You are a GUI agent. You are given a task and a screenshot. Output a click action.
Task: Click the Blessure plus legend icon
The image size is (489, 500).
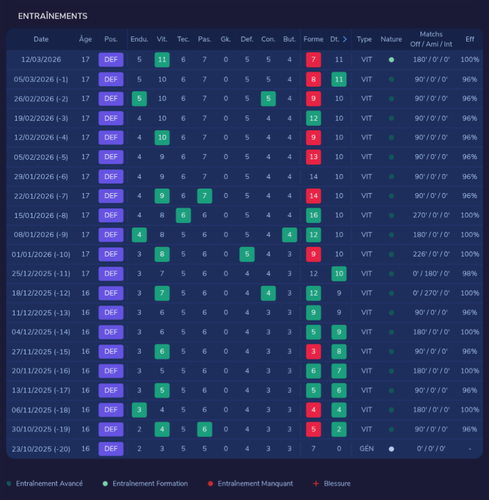pyautogui.click(x=316, y=484)
